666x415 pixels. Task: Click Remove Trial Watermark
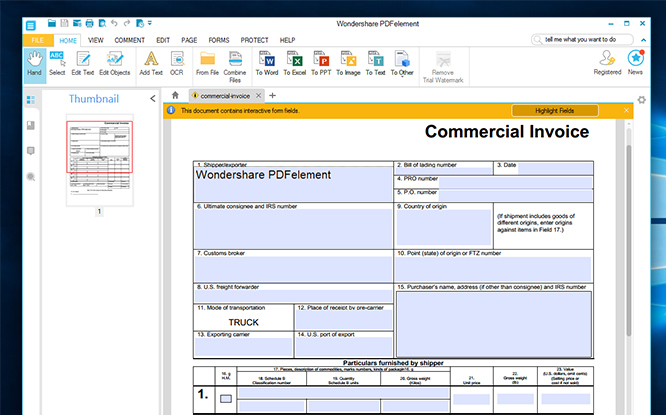(x=443, y=67)
